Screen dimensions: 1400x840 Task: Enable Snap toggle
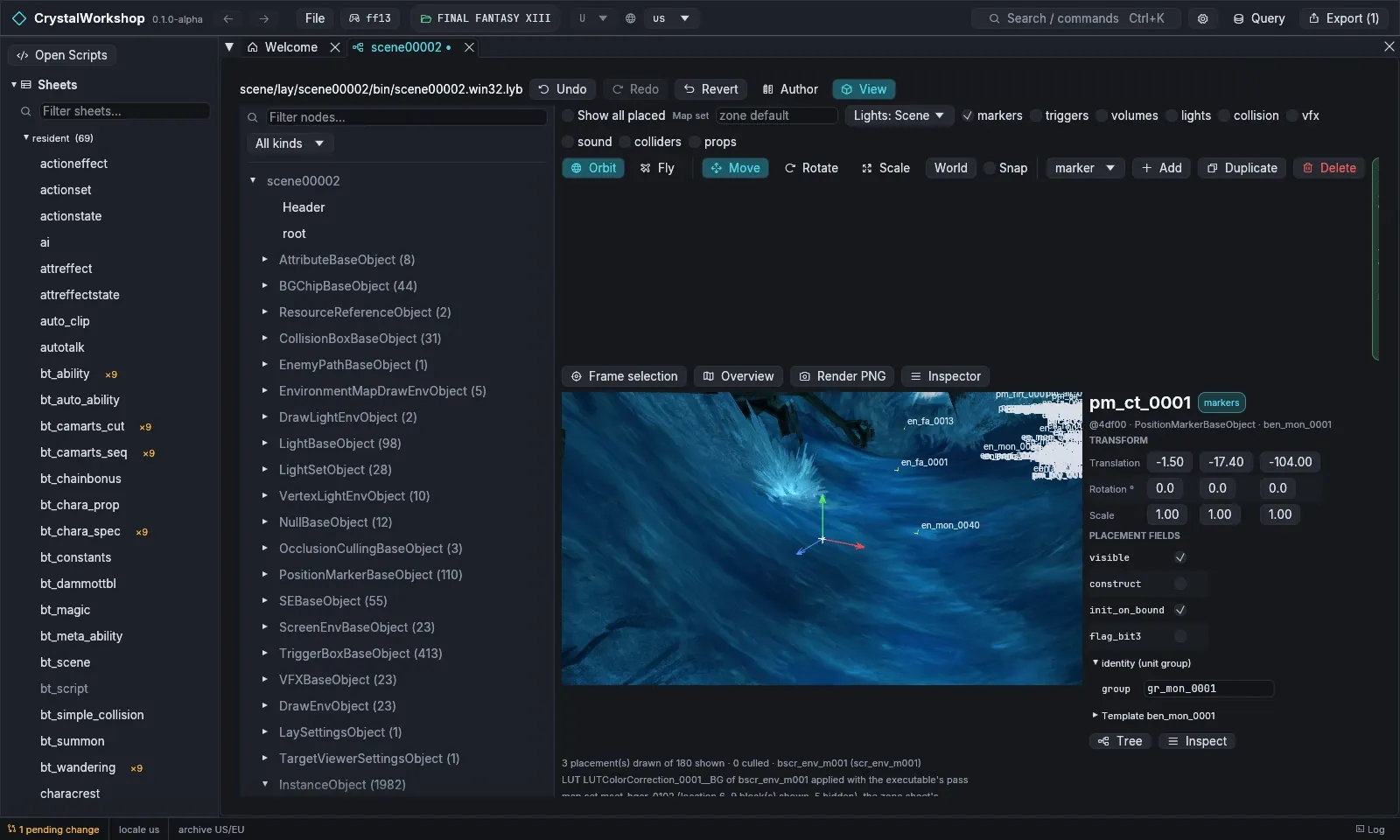(990, 168)
